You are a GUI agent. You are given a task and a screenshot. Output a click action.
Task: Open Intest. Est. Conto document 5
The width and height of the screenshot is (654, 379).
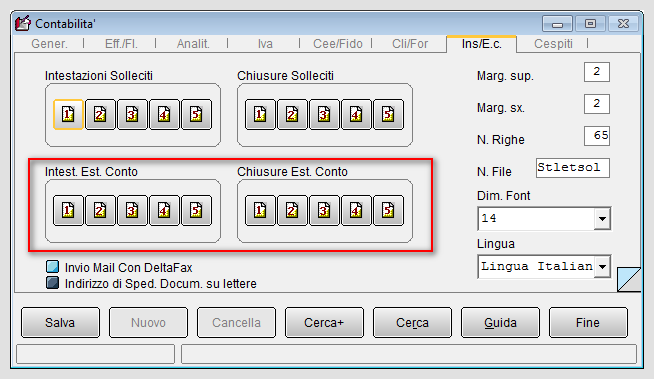(x=196, y=211)
